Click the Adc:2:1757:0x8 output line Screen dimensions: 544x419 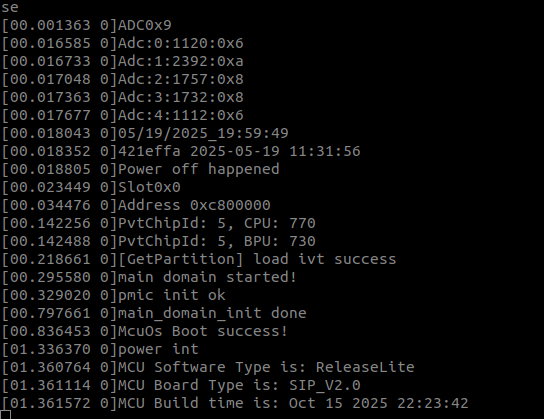tap(122, 79)
